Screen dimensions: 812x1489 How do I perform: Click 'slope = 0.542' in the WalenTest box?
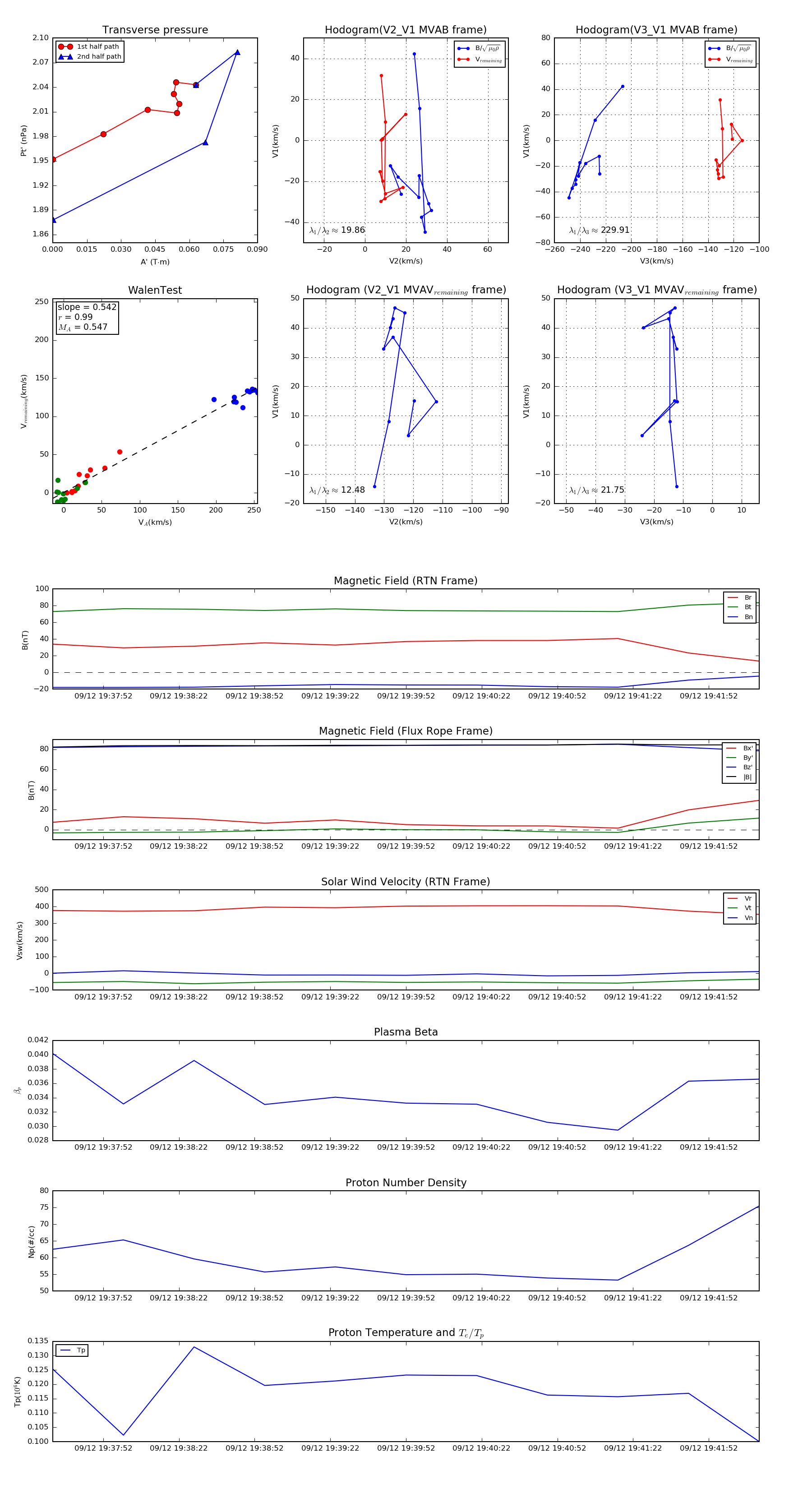87,307
